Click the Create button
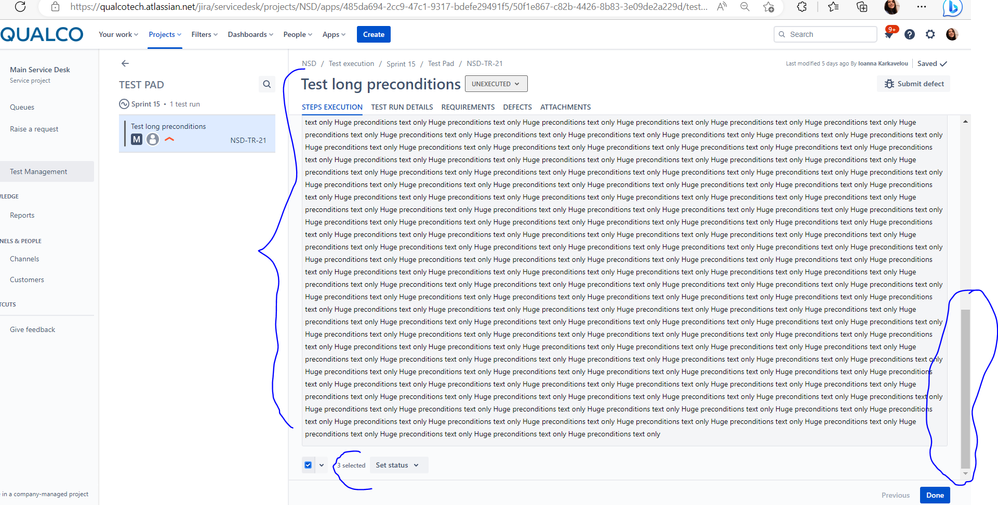The height and width of the screenshot is (505, 998). [374, 34]
